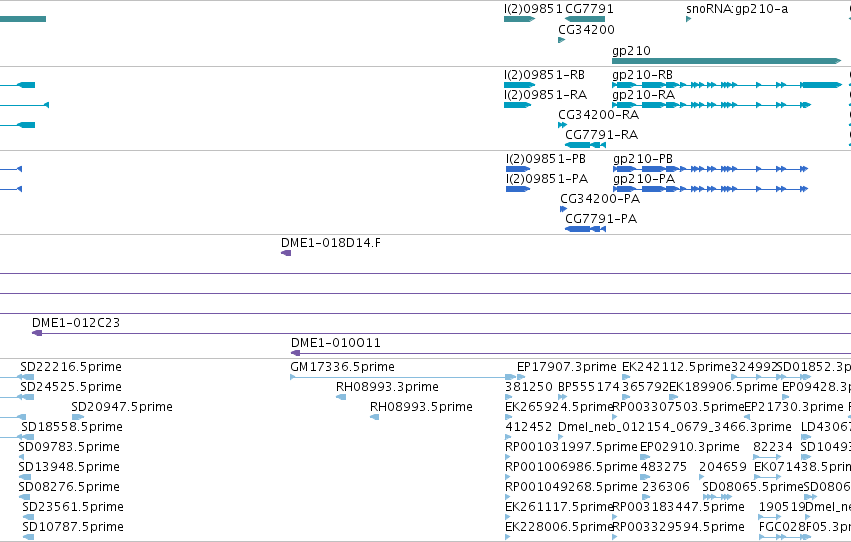Select the 82234 EST label
This screenshot has height=542, width=851.
coord(773,447)
